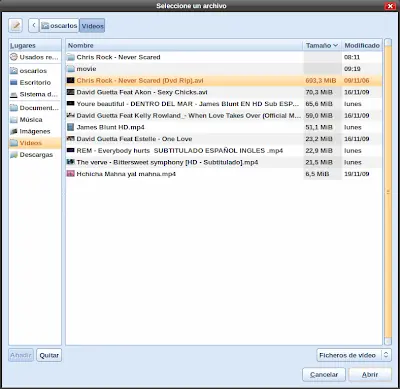This screenshot has width=400, height=389.
Task: Click the Quitar bookmark button
Action: click(49, 355)
